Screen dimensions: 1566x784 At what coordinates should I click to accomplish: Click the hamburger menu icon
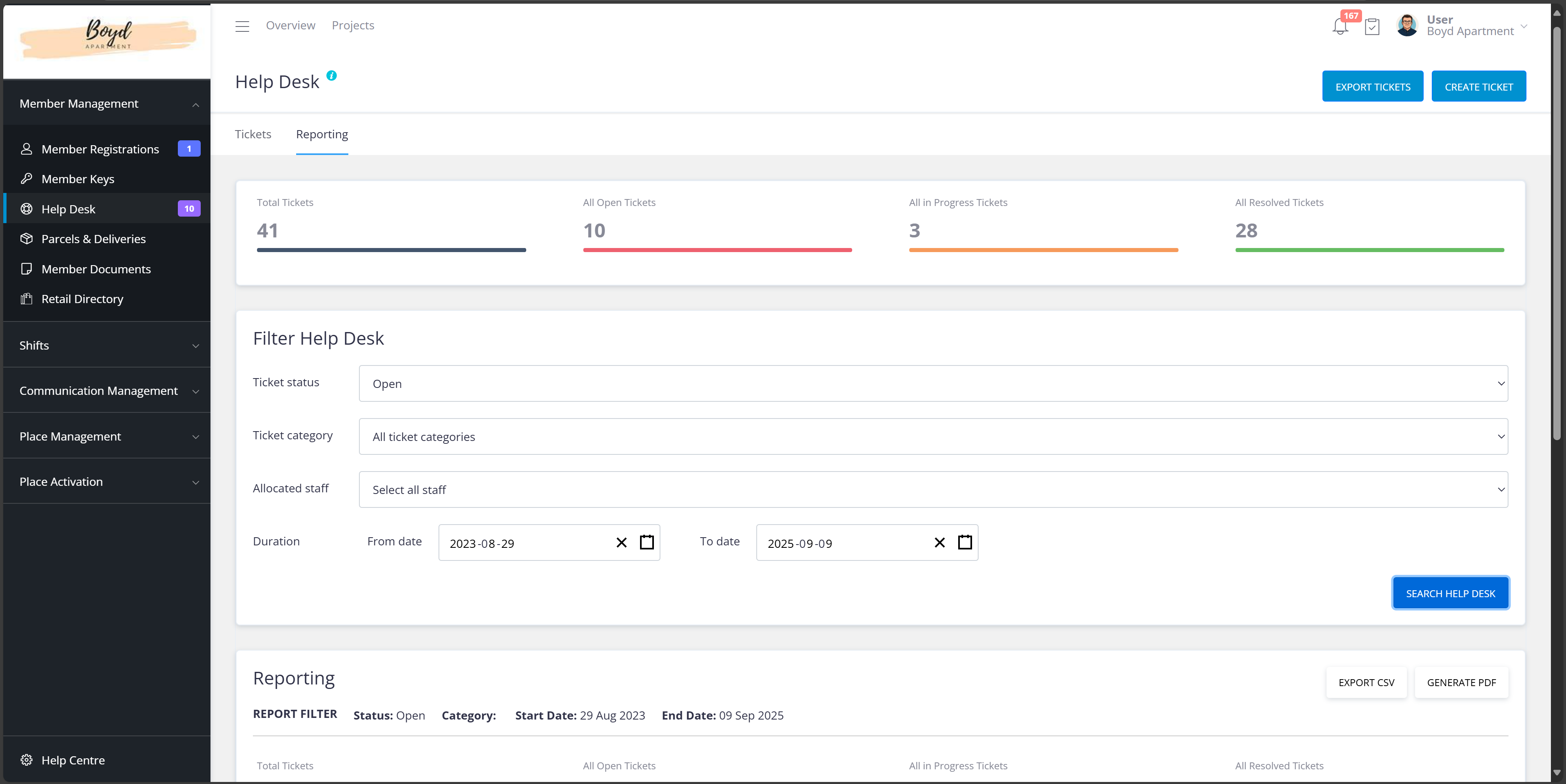tap(242, 26)
